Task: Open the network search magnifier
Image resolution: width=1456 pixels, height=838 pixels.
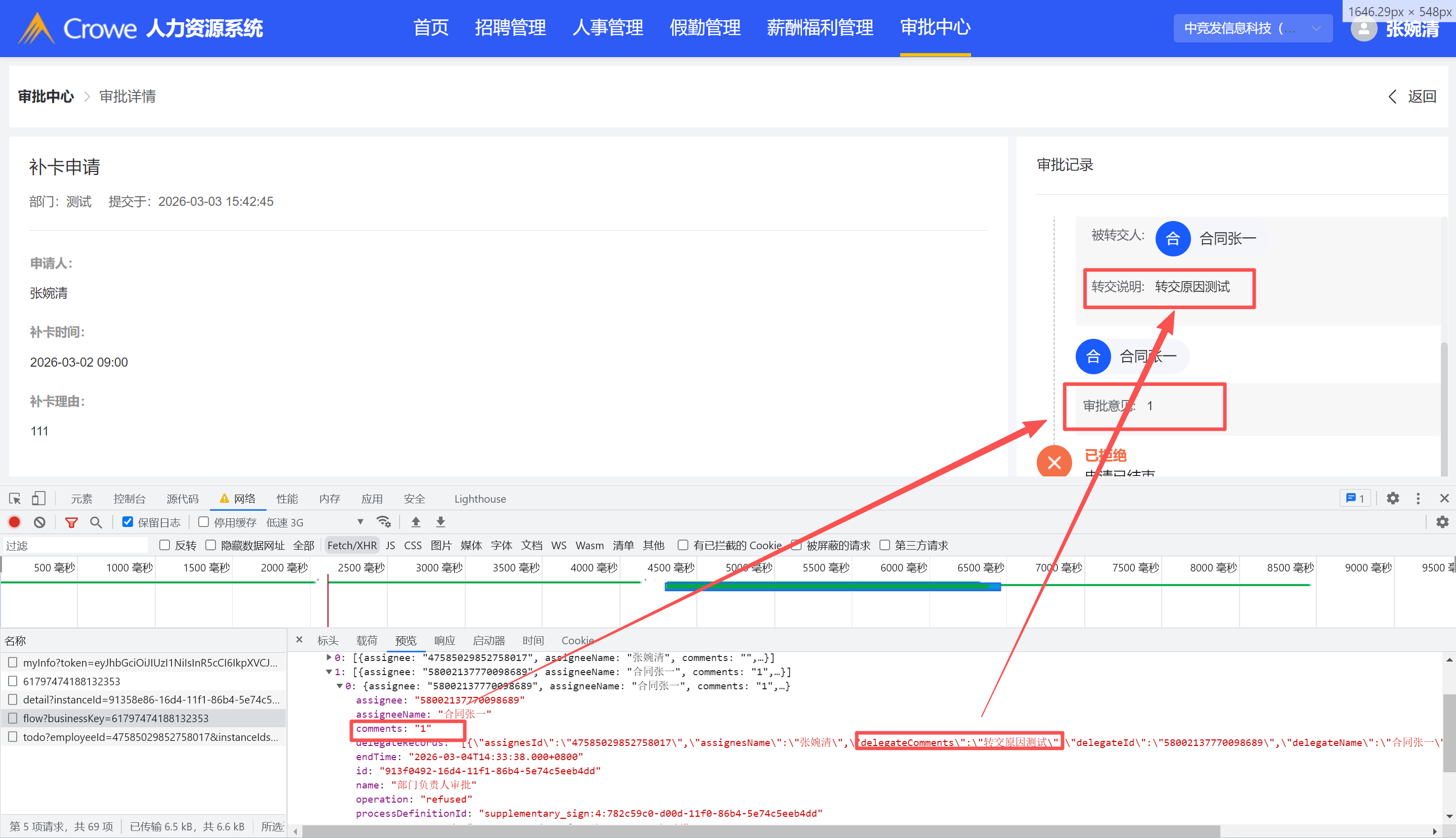Action: [96, 522]
